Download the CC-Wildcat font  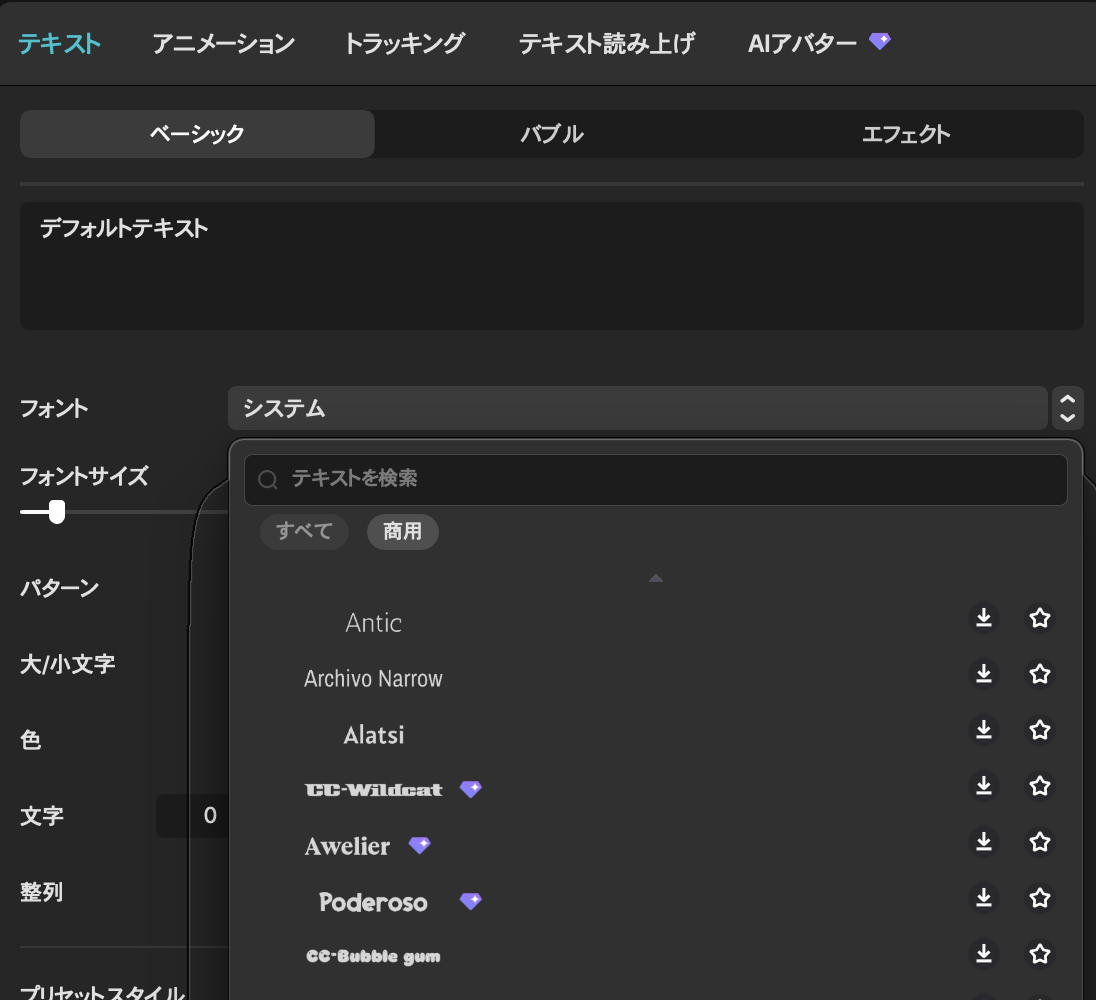tap(983, 785)
